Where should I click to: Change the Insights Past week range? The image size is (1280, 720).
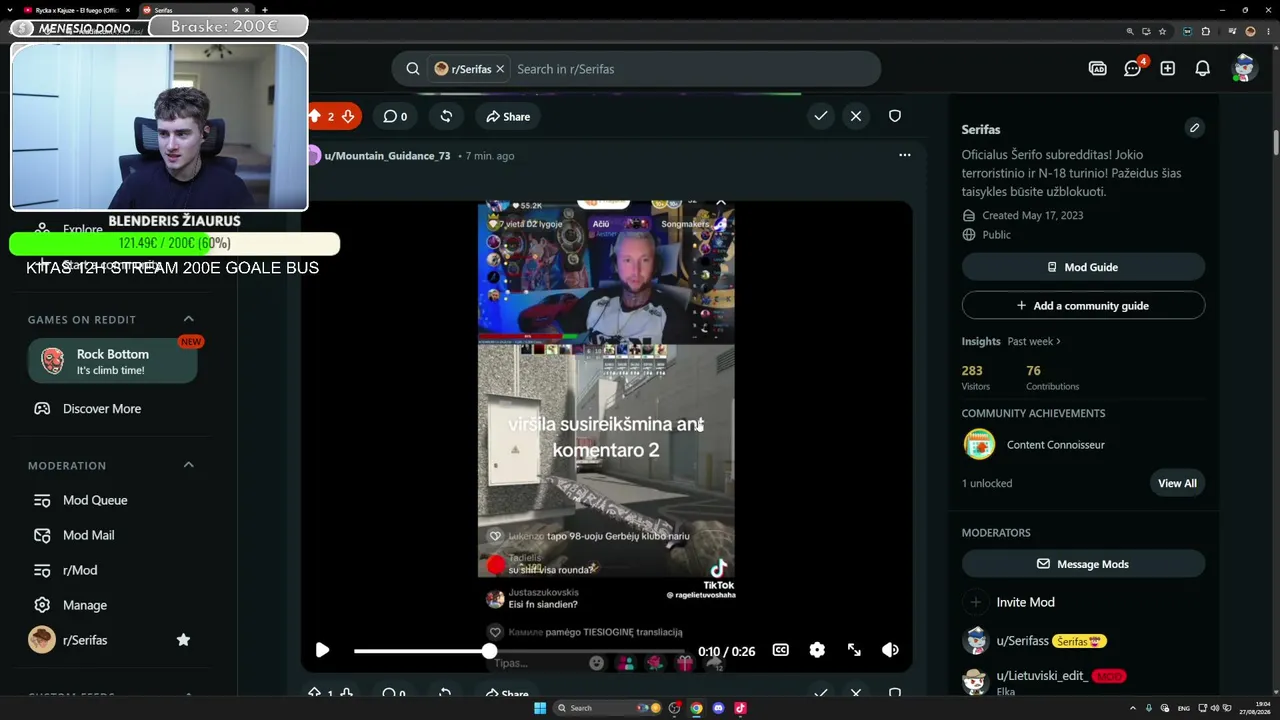coord(1034,341)
